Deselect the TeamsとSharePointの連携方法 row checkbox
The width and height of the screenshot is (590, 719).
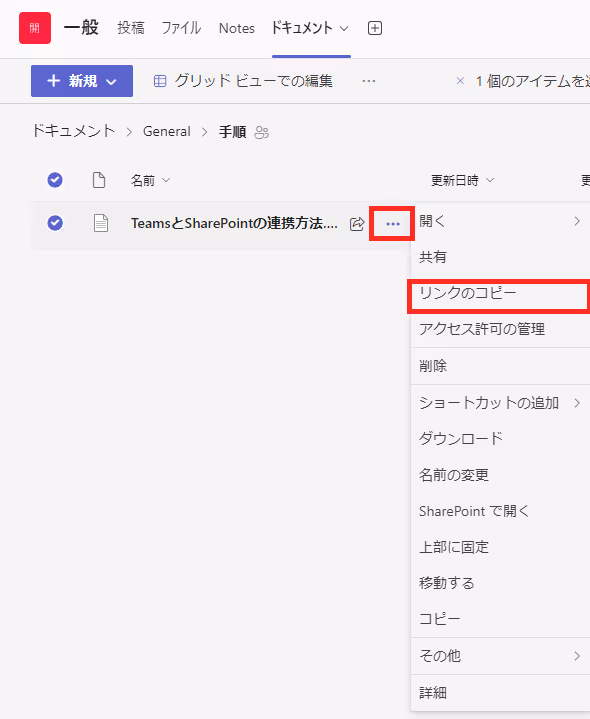(x=55, y=223)
